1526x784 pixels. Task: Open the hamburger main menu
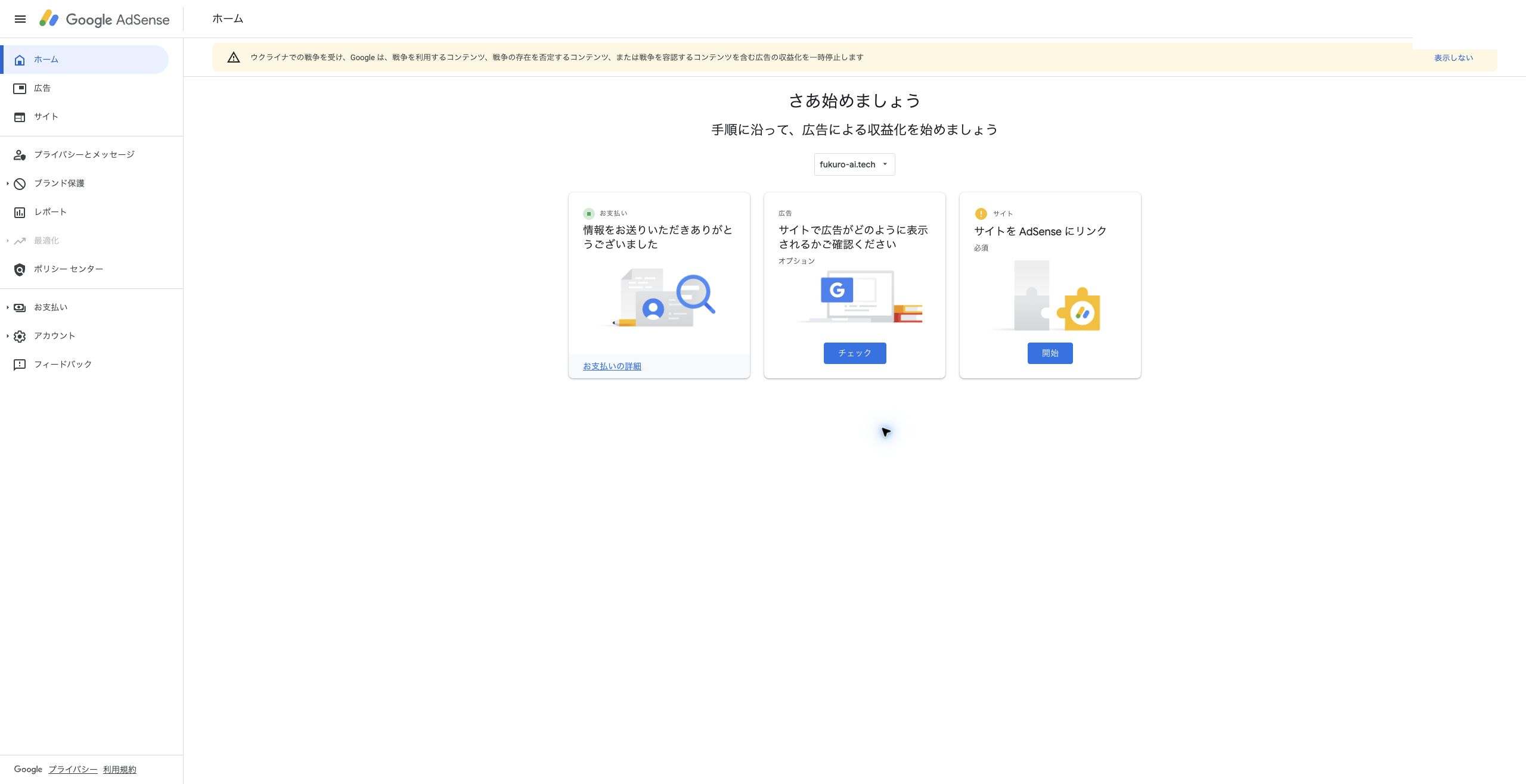tap(20, 19)
